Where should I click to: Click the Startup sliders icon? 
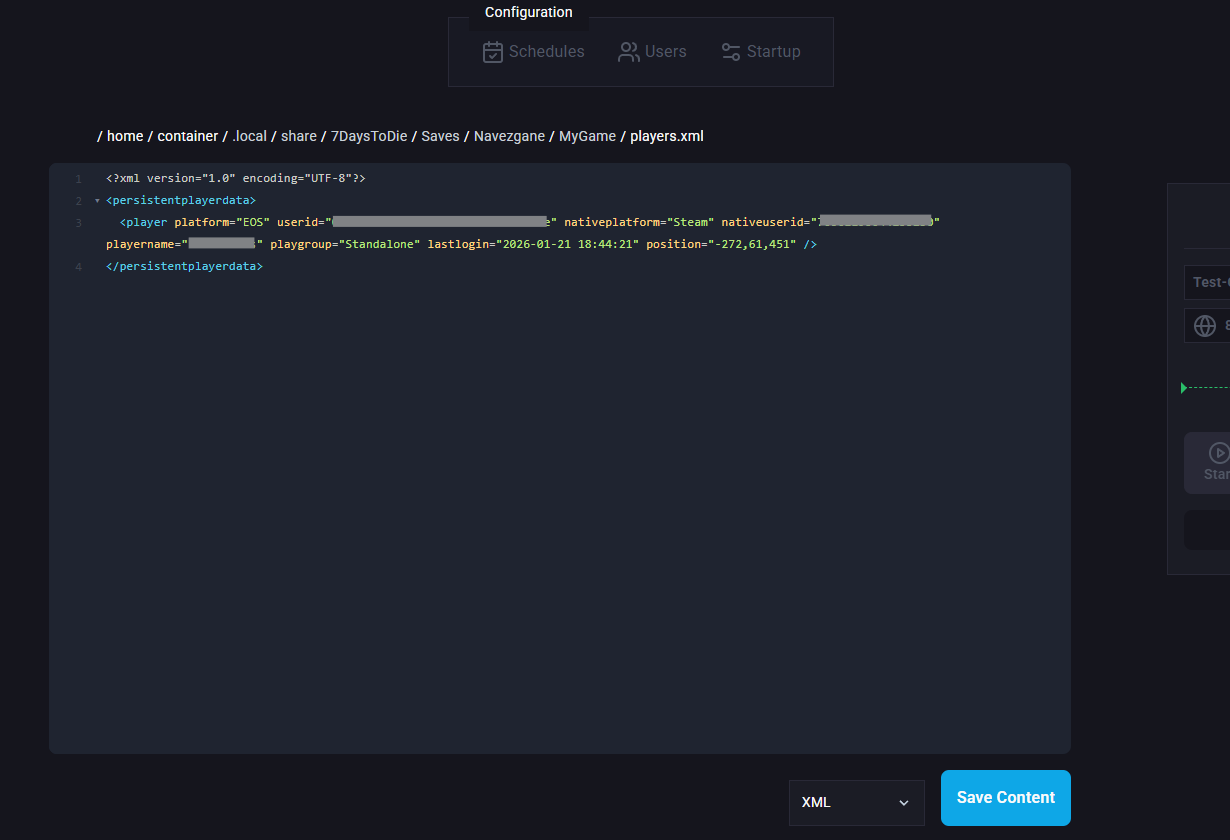point(731,52)
